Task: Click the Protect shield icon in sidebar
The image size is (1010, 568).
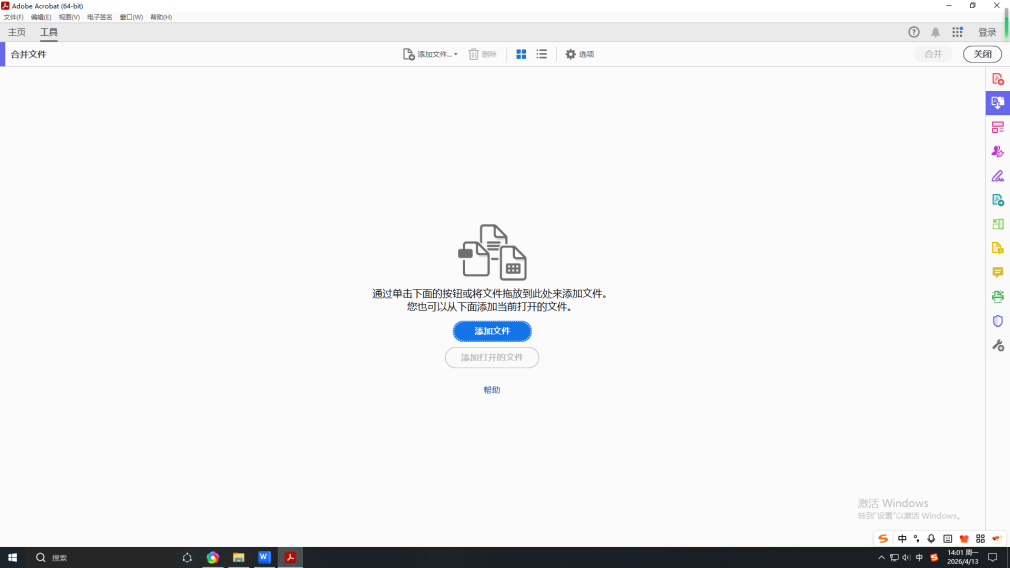Action: coord(997,321)
